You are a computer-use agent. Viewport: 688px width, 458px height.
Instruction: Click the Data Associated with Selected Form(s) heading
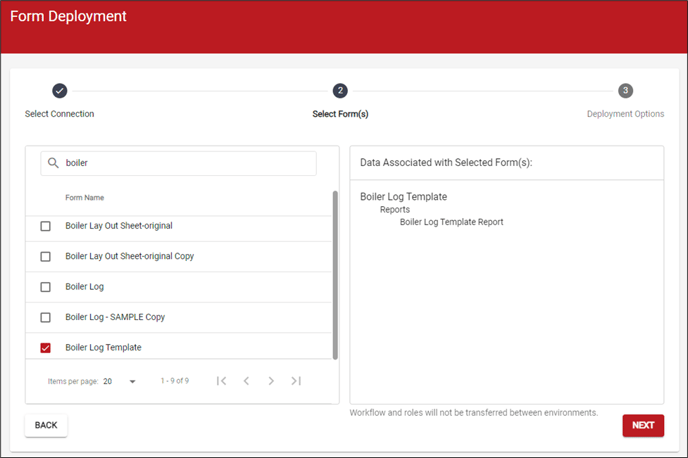pos(446,162)
